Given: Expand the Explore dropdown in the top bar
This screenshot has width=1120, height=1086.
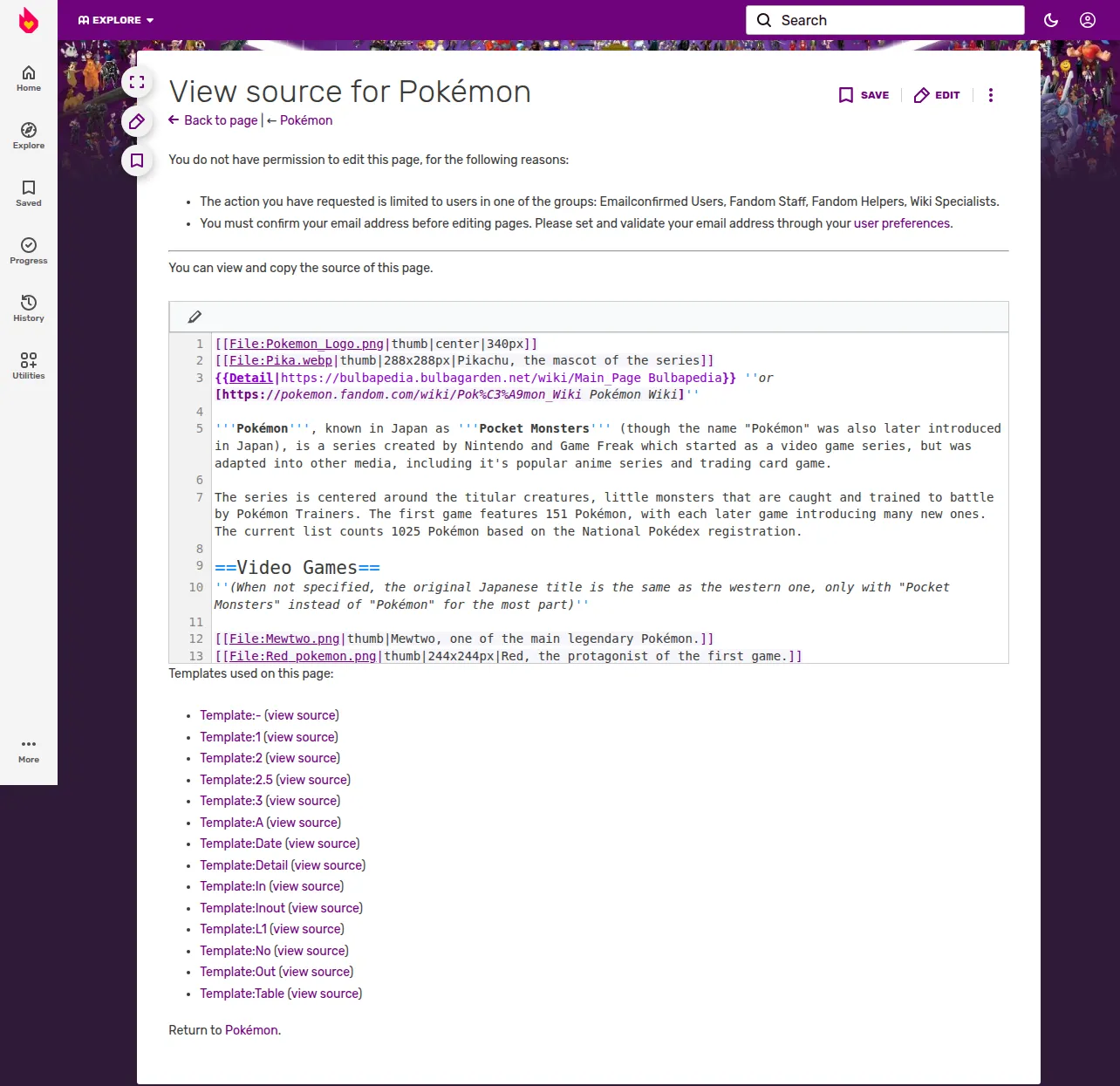Looking at the screenshot, I should (x=116, y=20).
